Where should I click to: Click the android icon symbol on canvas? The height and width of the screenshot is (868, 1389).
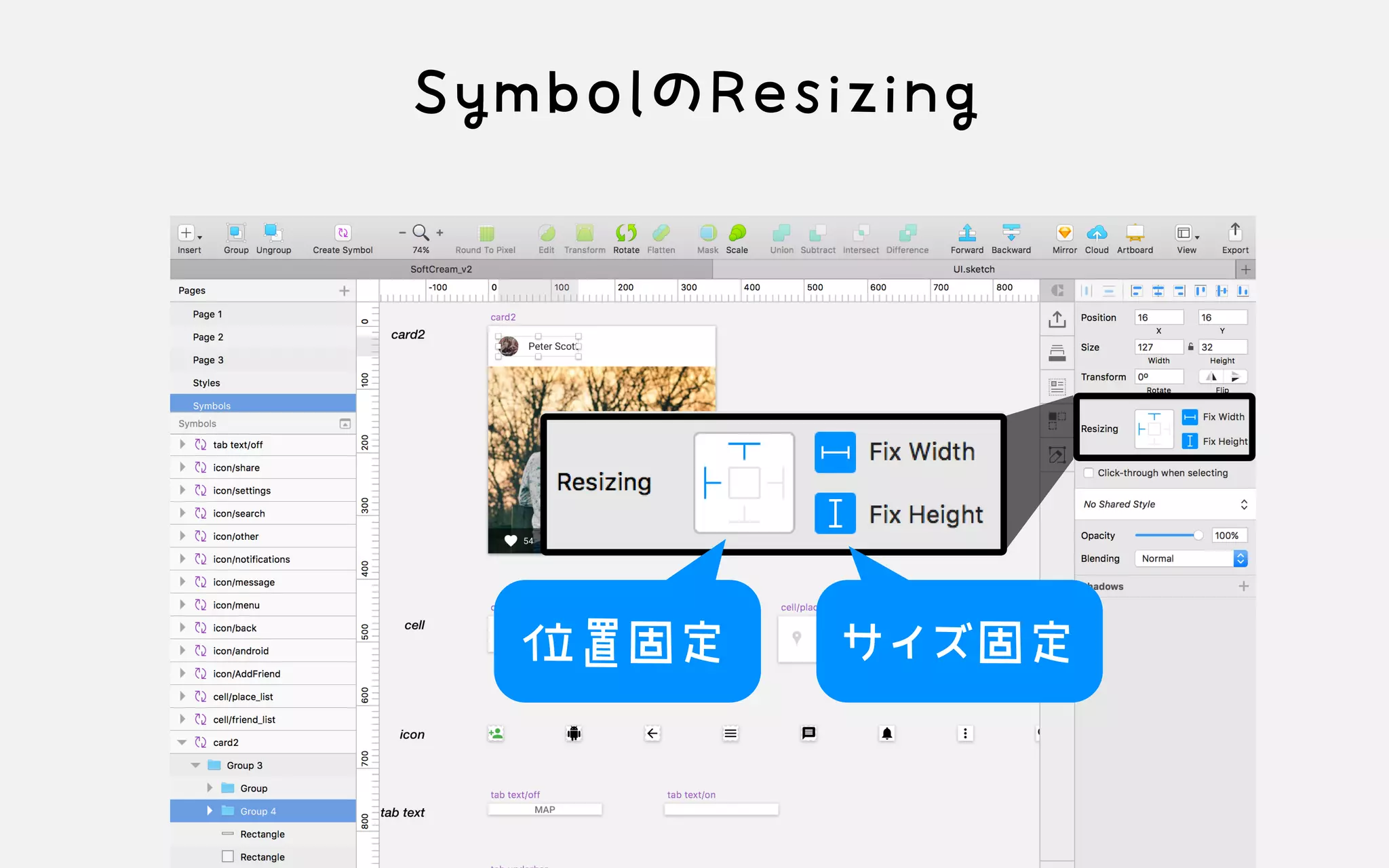click(x=574, y=733)
